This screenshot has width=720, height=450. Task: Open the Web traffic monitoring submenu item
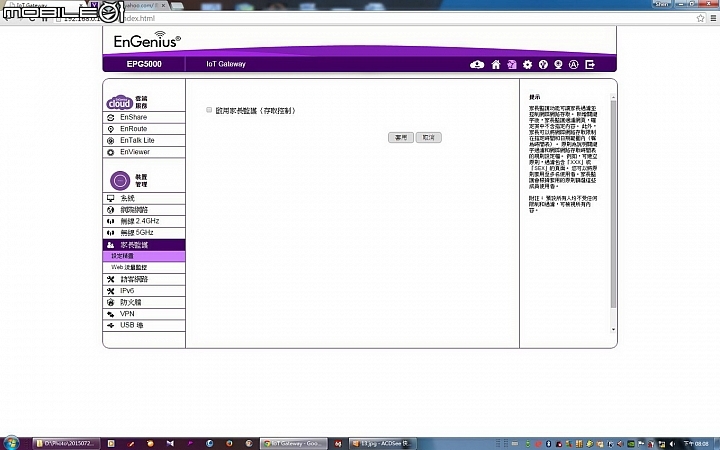pos(144,267)
